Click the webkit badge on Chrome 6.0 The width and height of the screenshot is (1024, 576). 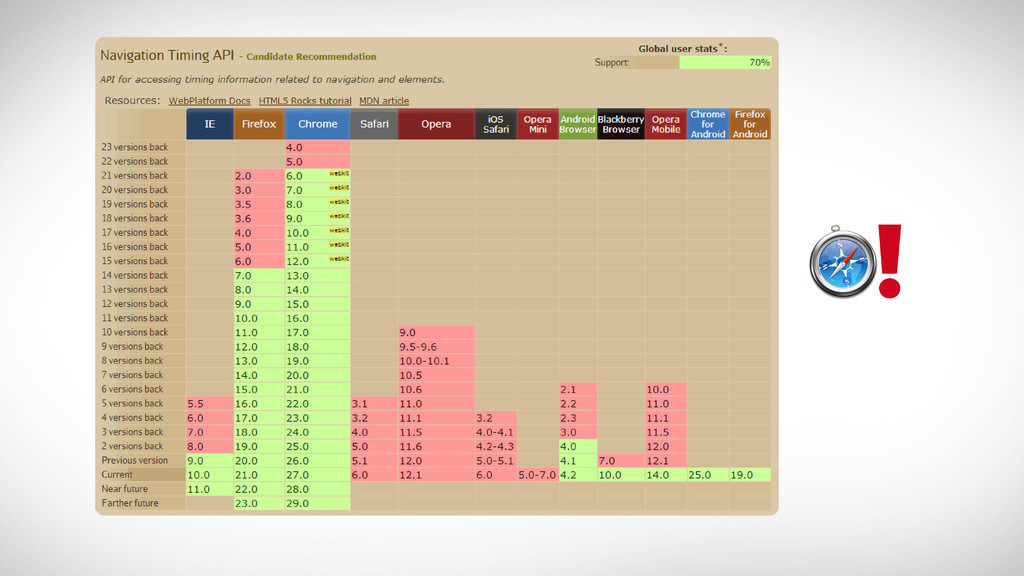click(x=339, y=174)
